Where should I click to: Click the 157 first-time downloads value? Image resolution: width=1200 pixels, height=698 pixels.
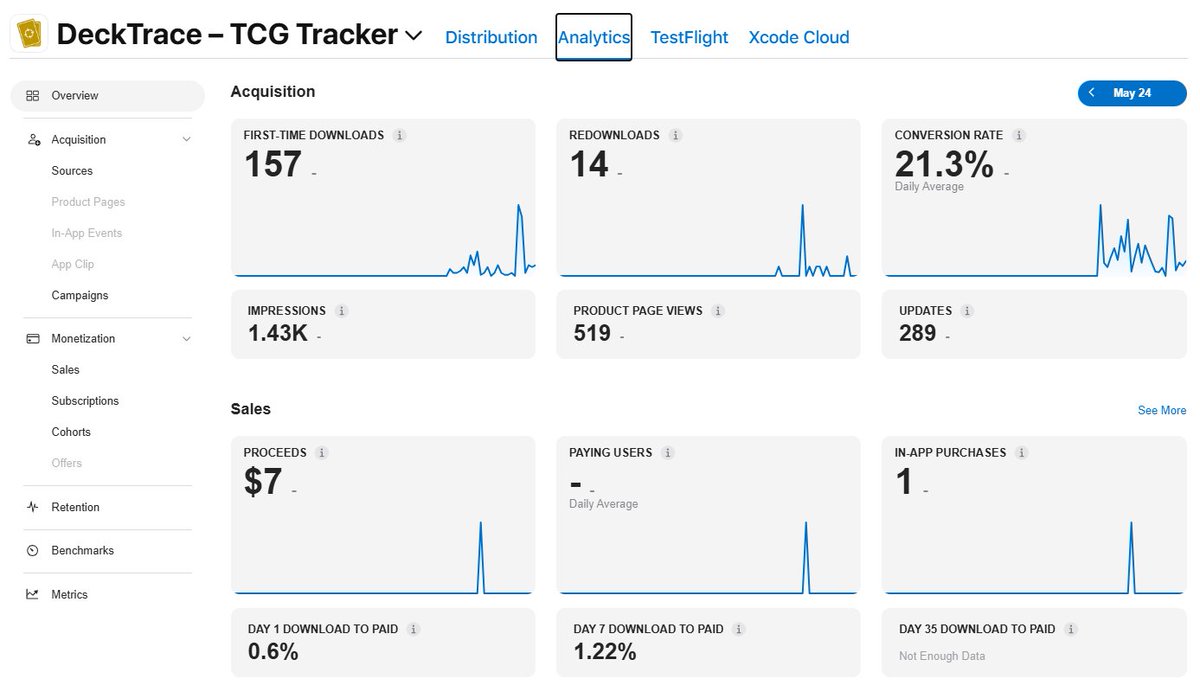click(273, 164)
